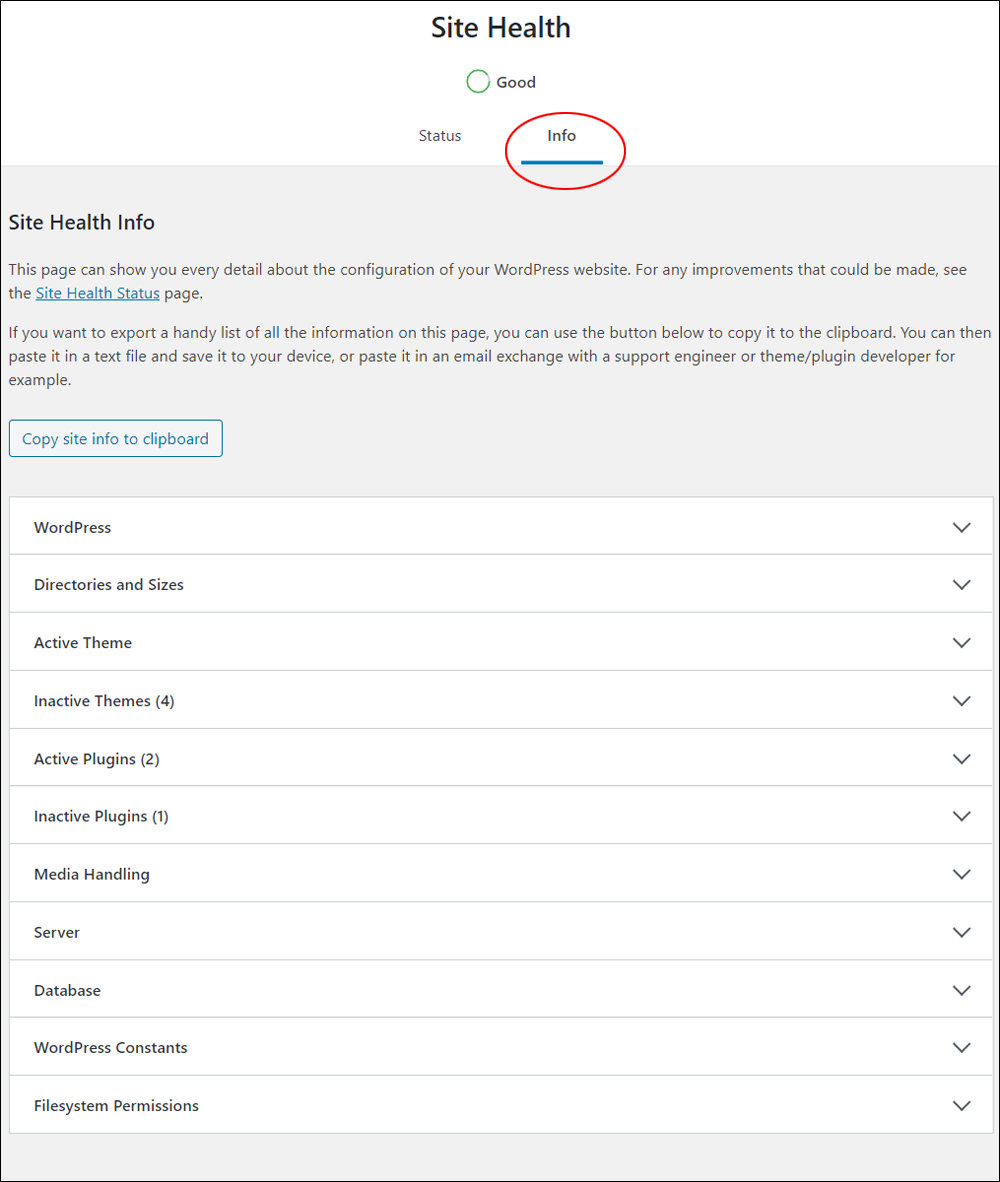Click the Active Plugins (2) label
Image resolution: width=1000 pixels, height=1182 pixels.
click(96, 758)
